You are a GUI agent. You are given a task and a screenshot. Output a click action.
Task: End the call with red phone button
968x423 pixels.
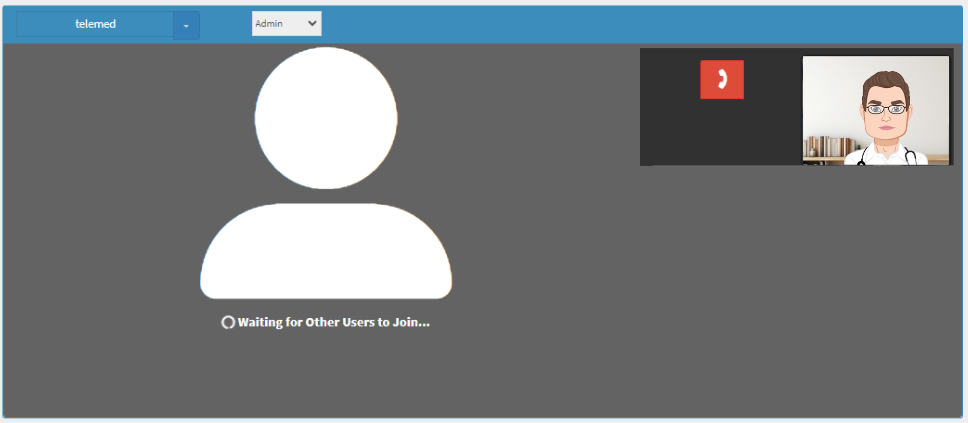(721, 80)
